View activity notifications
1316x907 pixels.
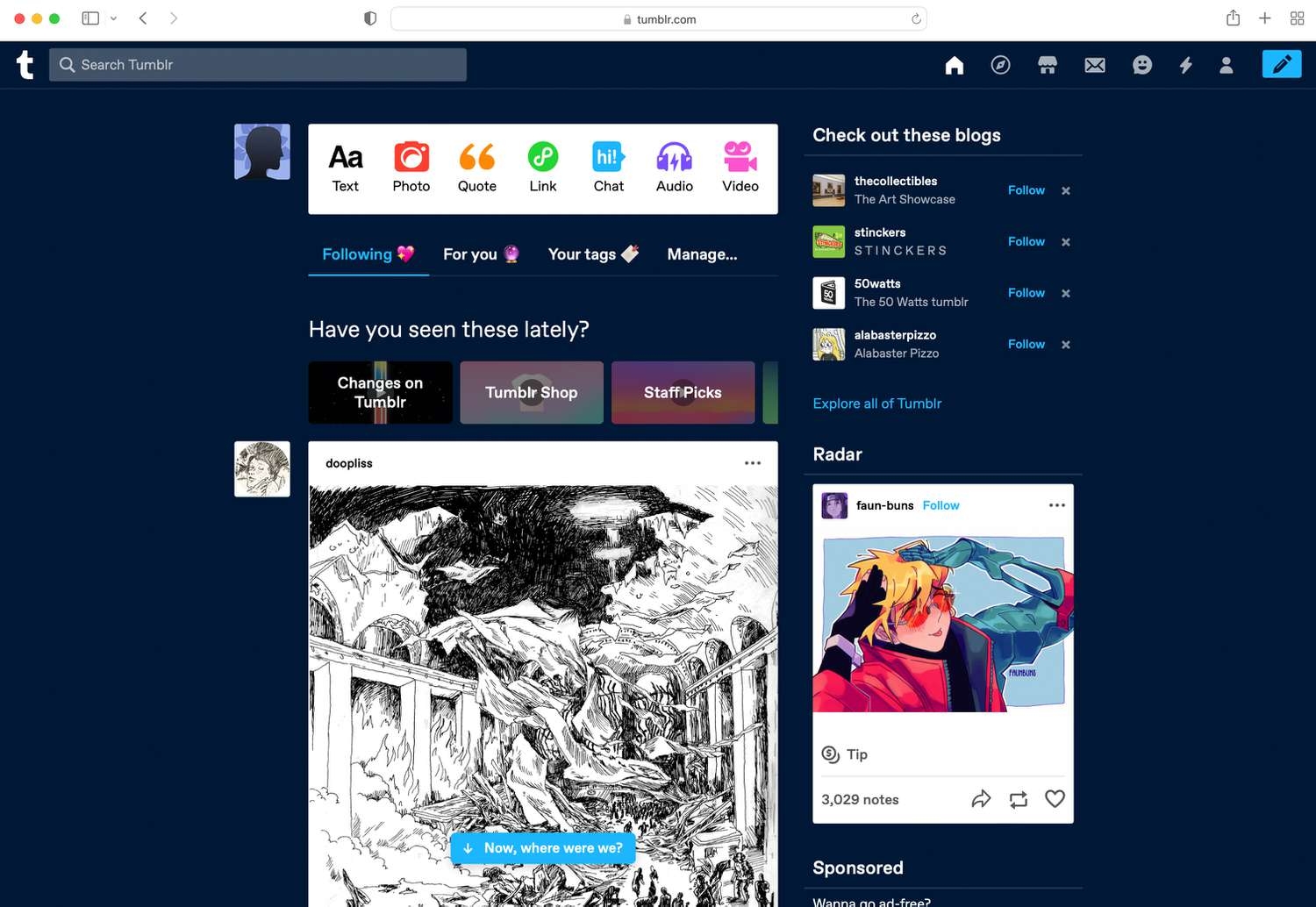click(x=1185, y=64)
